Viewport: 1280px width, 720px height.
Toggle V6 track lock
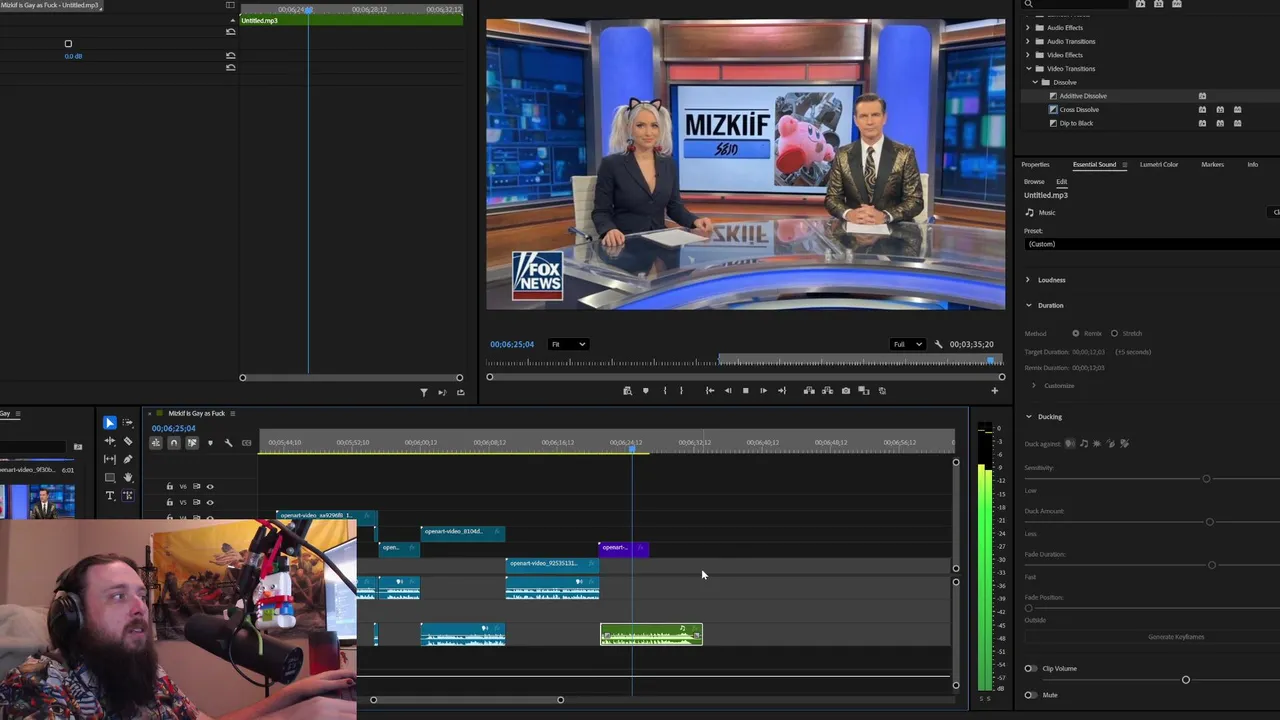(169, 486)
